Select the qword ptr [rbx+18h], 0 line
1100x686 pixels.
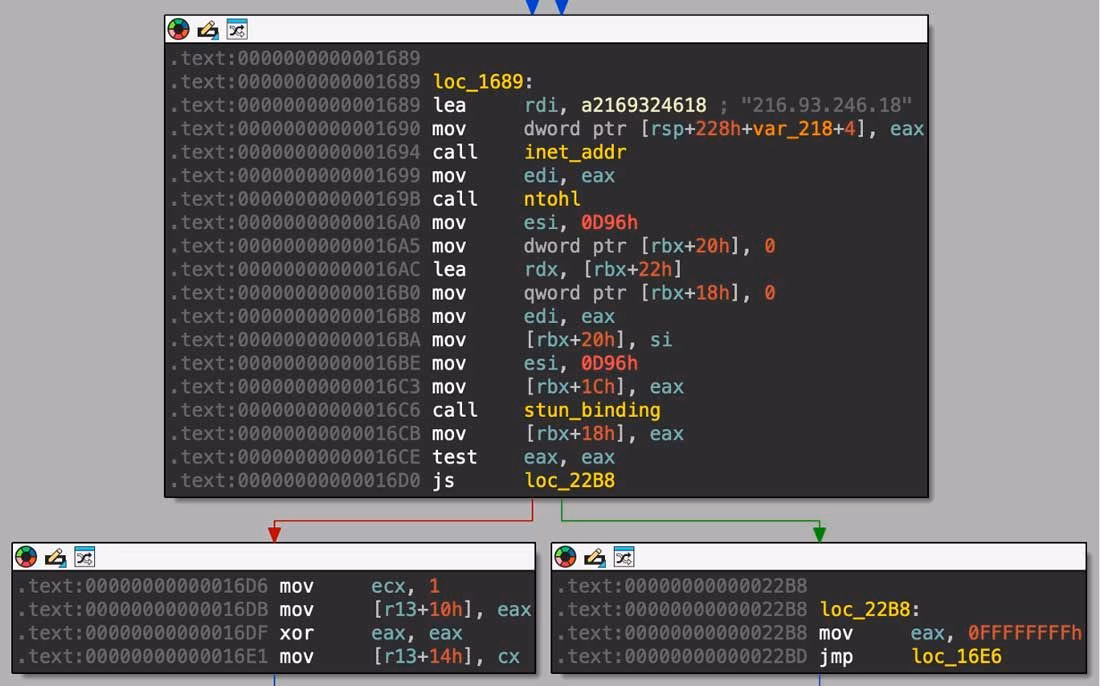603,293
